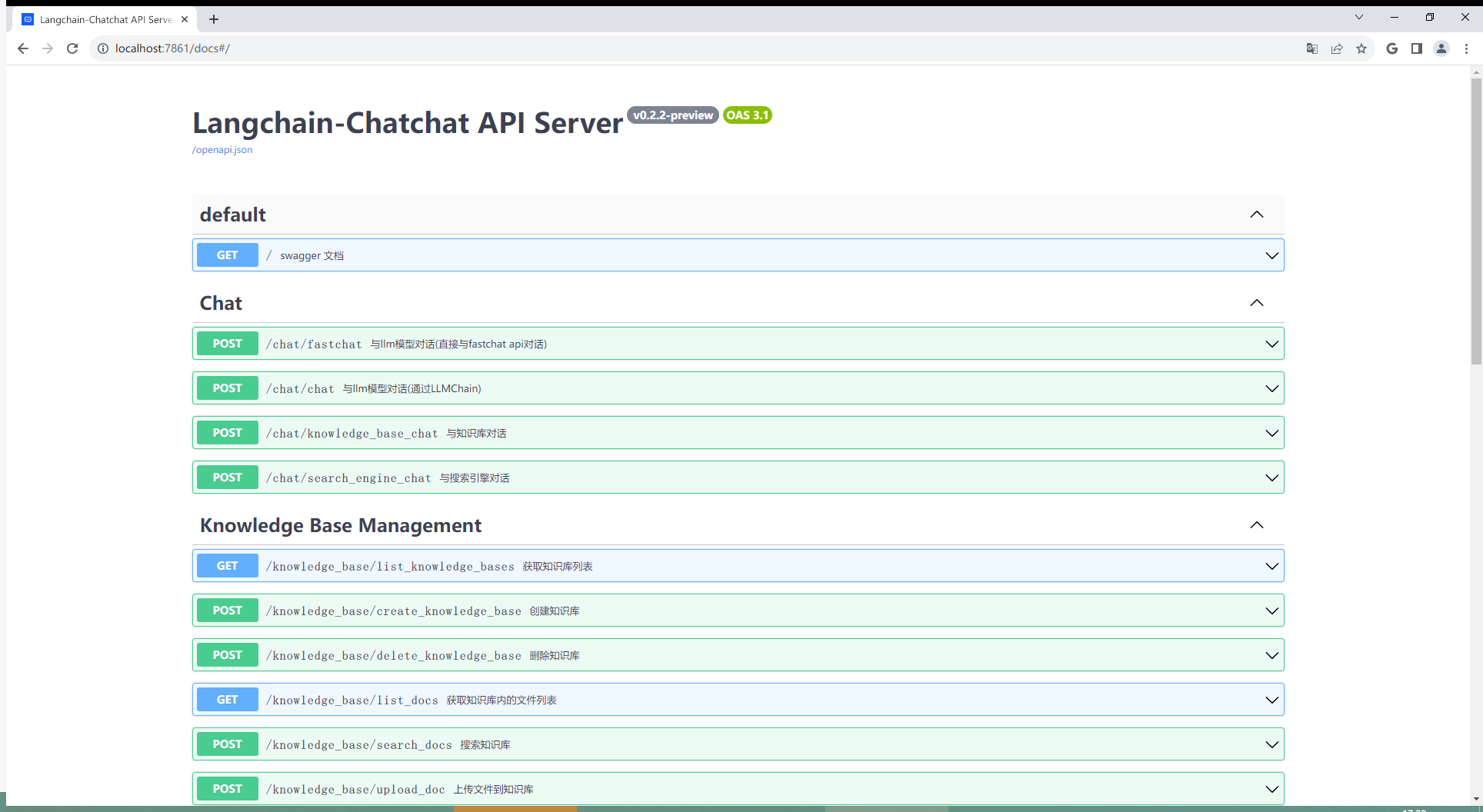This screenshot has width=1483, height=812.
Task: Reload the API docs page
Action: tap(72, 48)
